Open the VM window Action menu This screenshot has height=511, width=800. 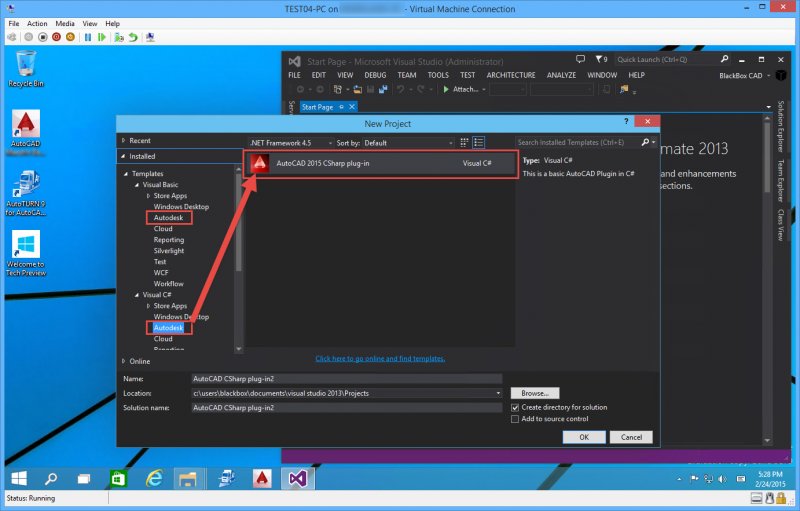[x=37, y=23]
